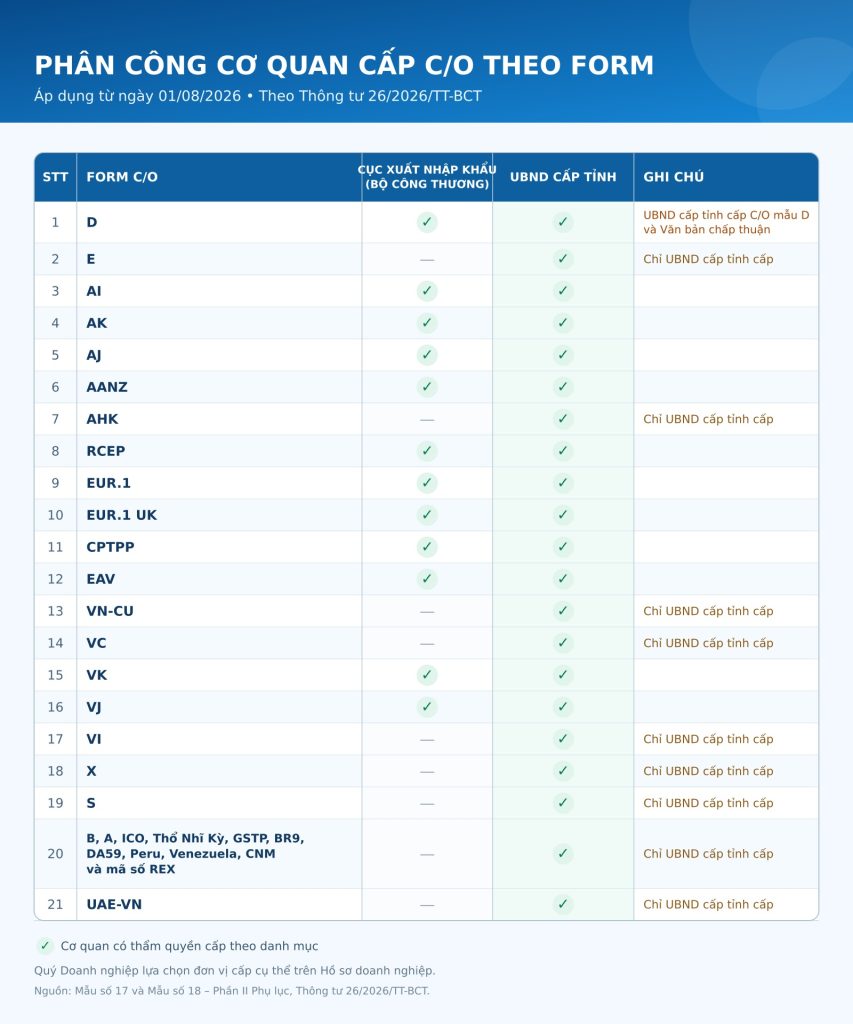Click the UBND checkmark for form S
Viewport: 853px width, 1024px height.
pos(562,803)
